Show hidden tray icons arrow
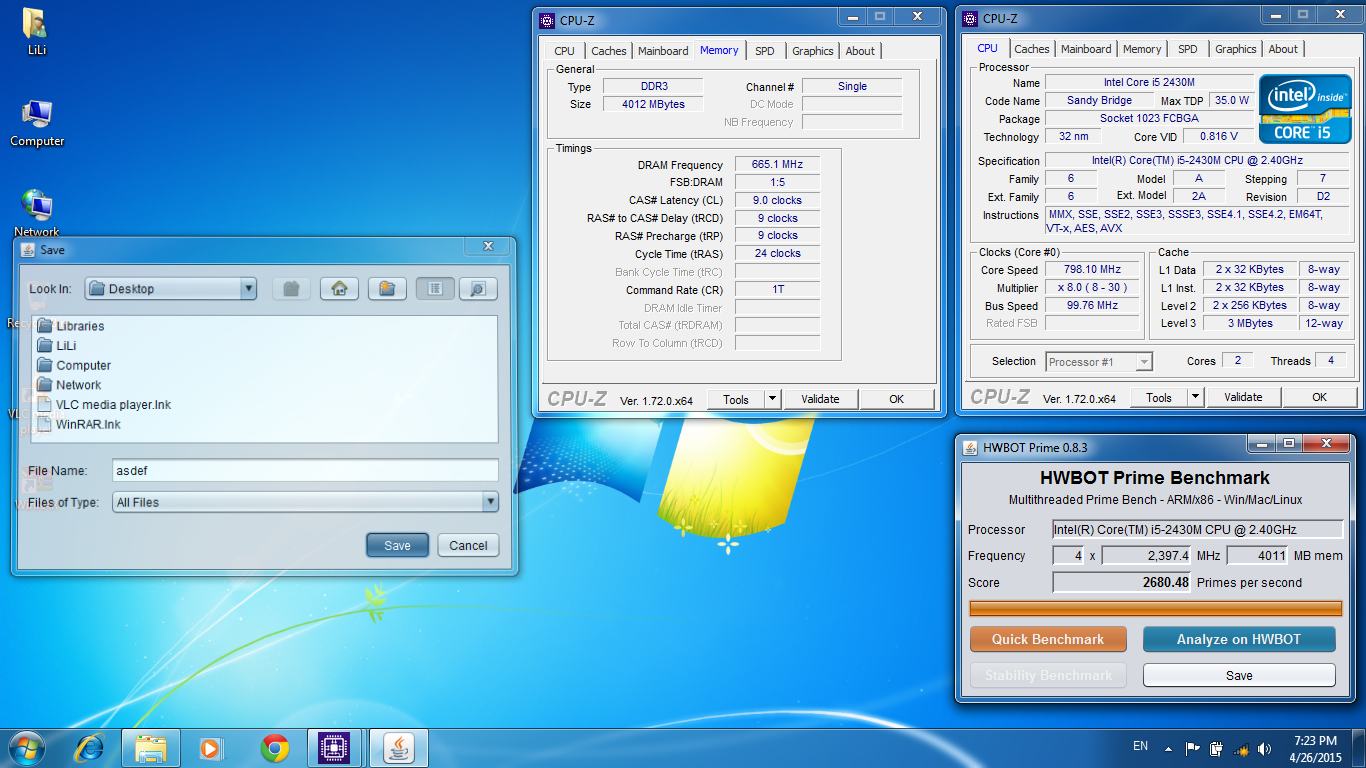The width and height of the screenshot is (1366, 768). pos(1168,748)
